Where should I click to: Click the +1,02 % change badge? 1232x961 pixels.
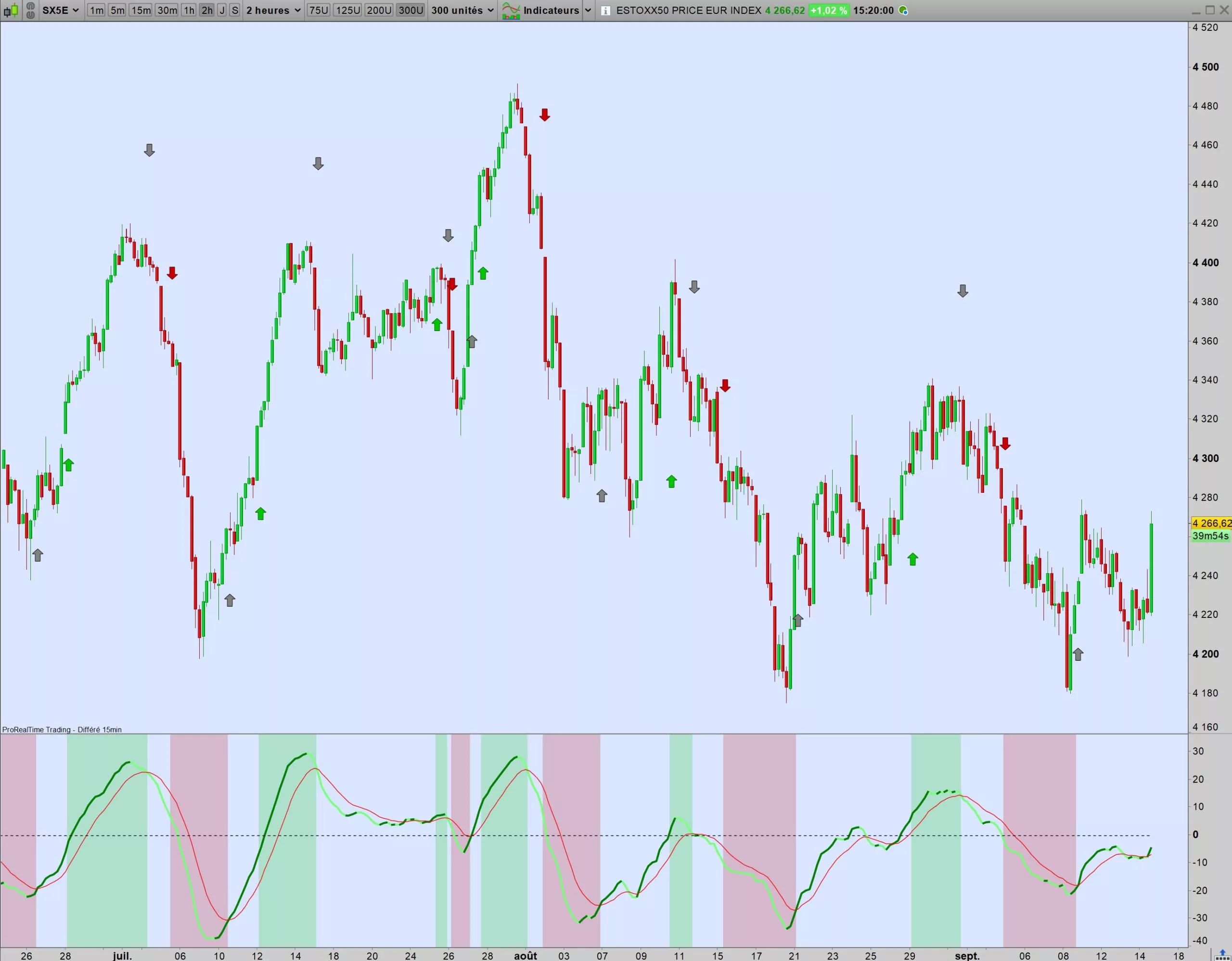pyautogui.click(x=829, y=10)
